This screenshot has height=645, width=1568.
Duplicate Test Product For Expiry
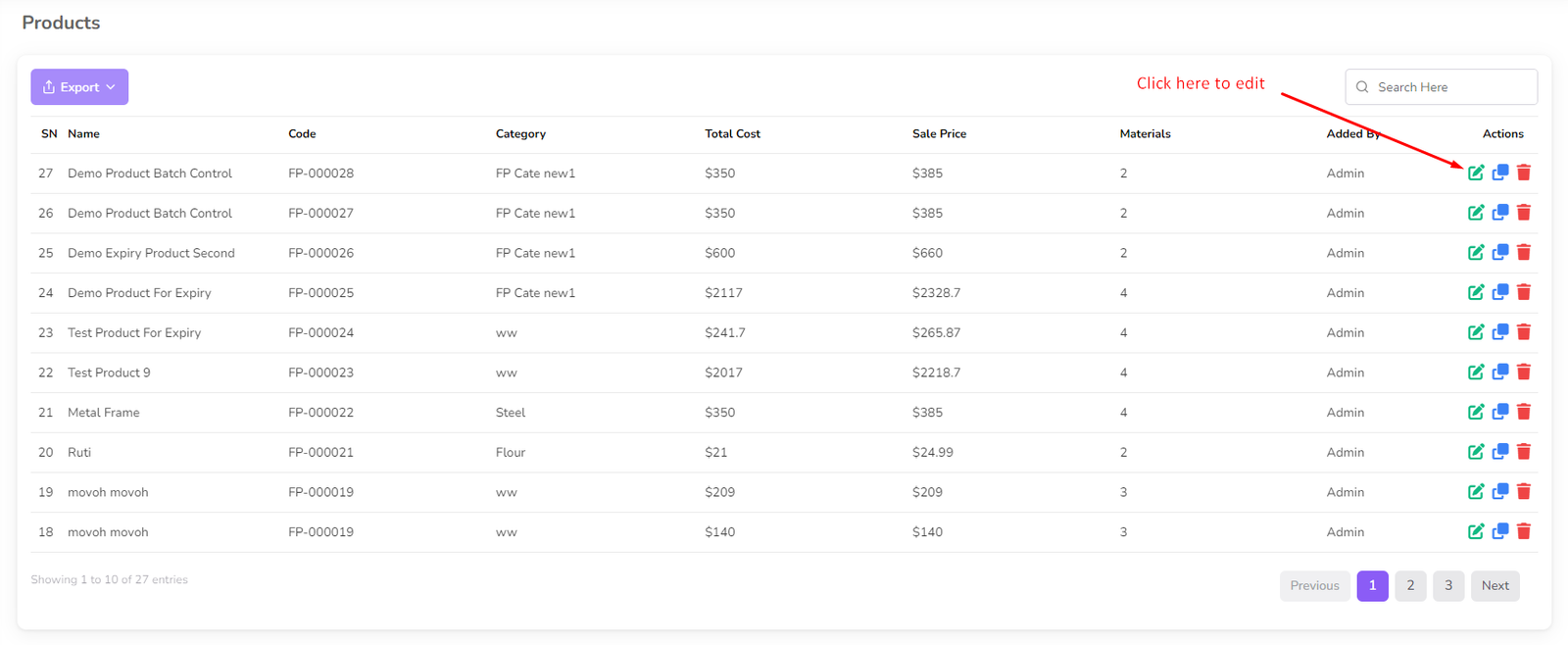coord(1500,332)
